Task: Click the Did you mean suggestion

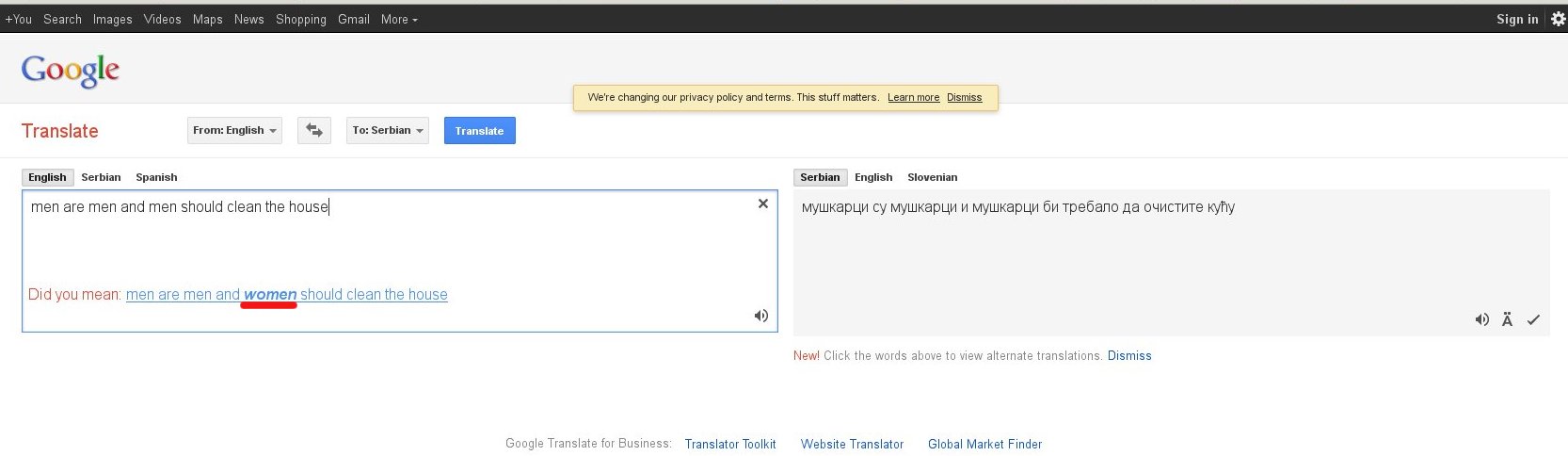Action: pos(286,295)
